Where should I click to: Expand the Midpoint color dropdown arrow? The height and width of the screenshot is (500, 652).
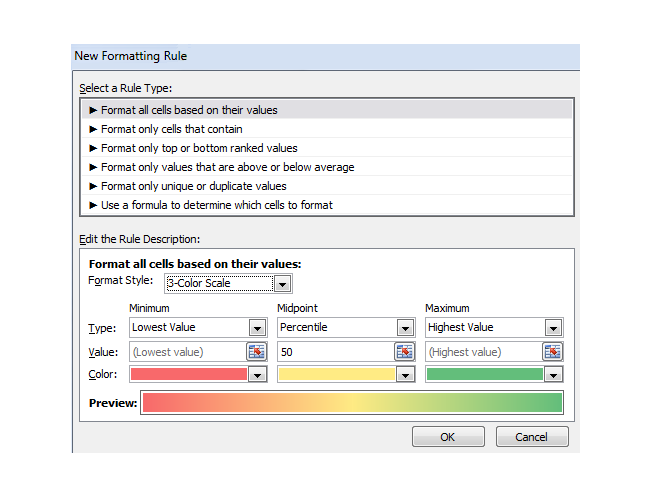(405, 374)
